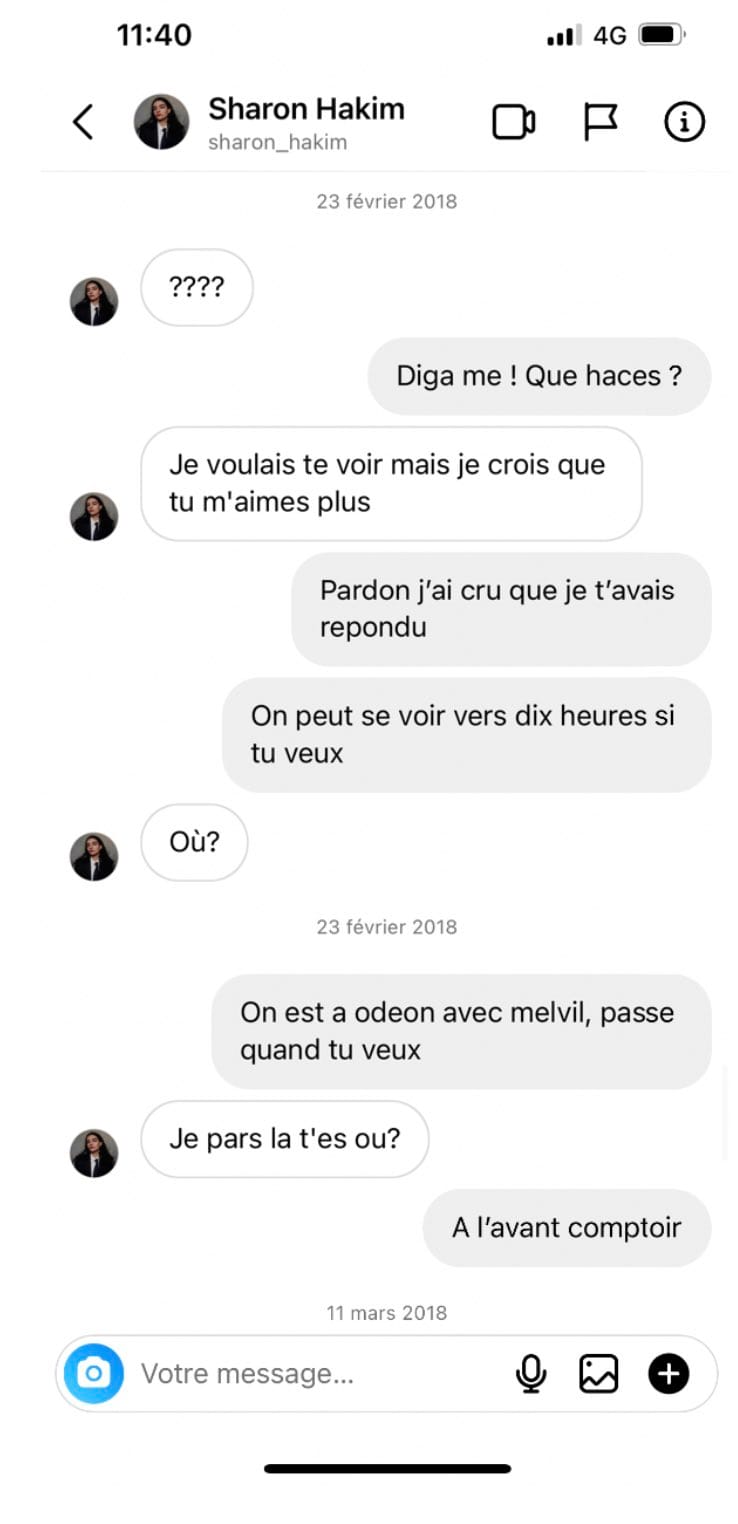Tap the back arrow
This screenshot has height=1524, width=738.
pyautogui.click(x=83, y=122)
